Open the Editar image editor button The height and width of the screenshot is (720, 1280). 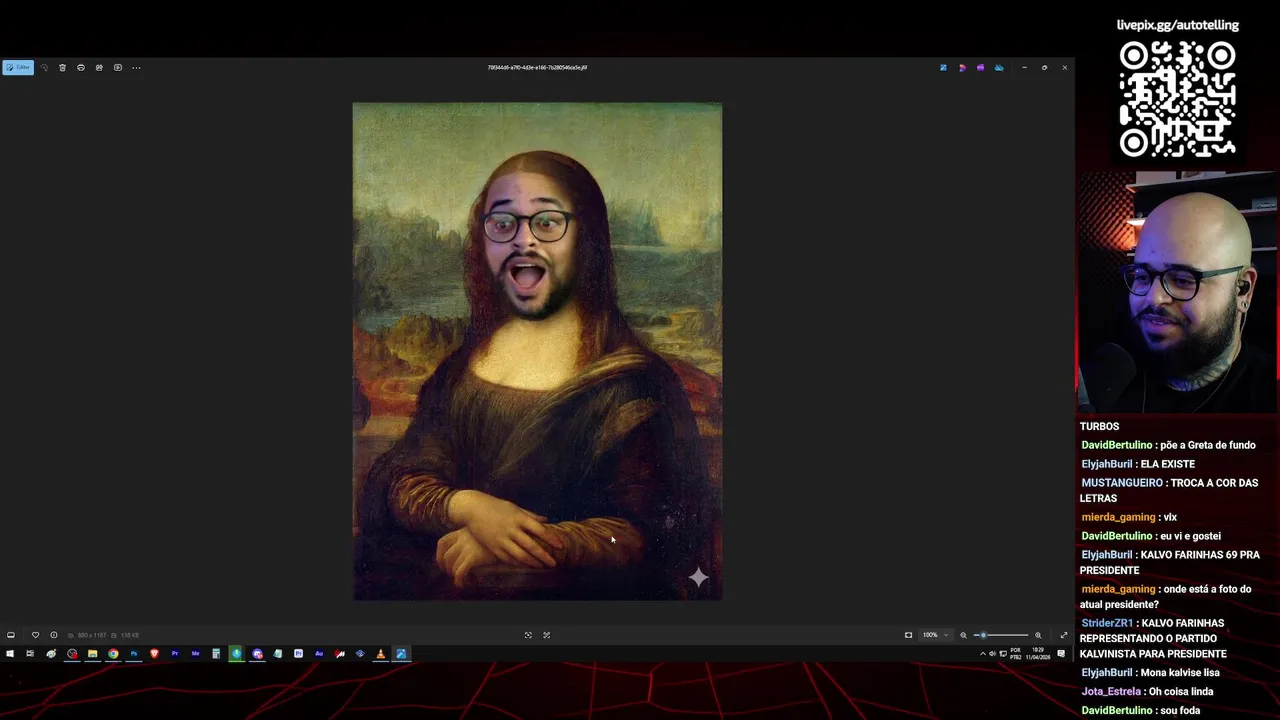tap(18, 68)
